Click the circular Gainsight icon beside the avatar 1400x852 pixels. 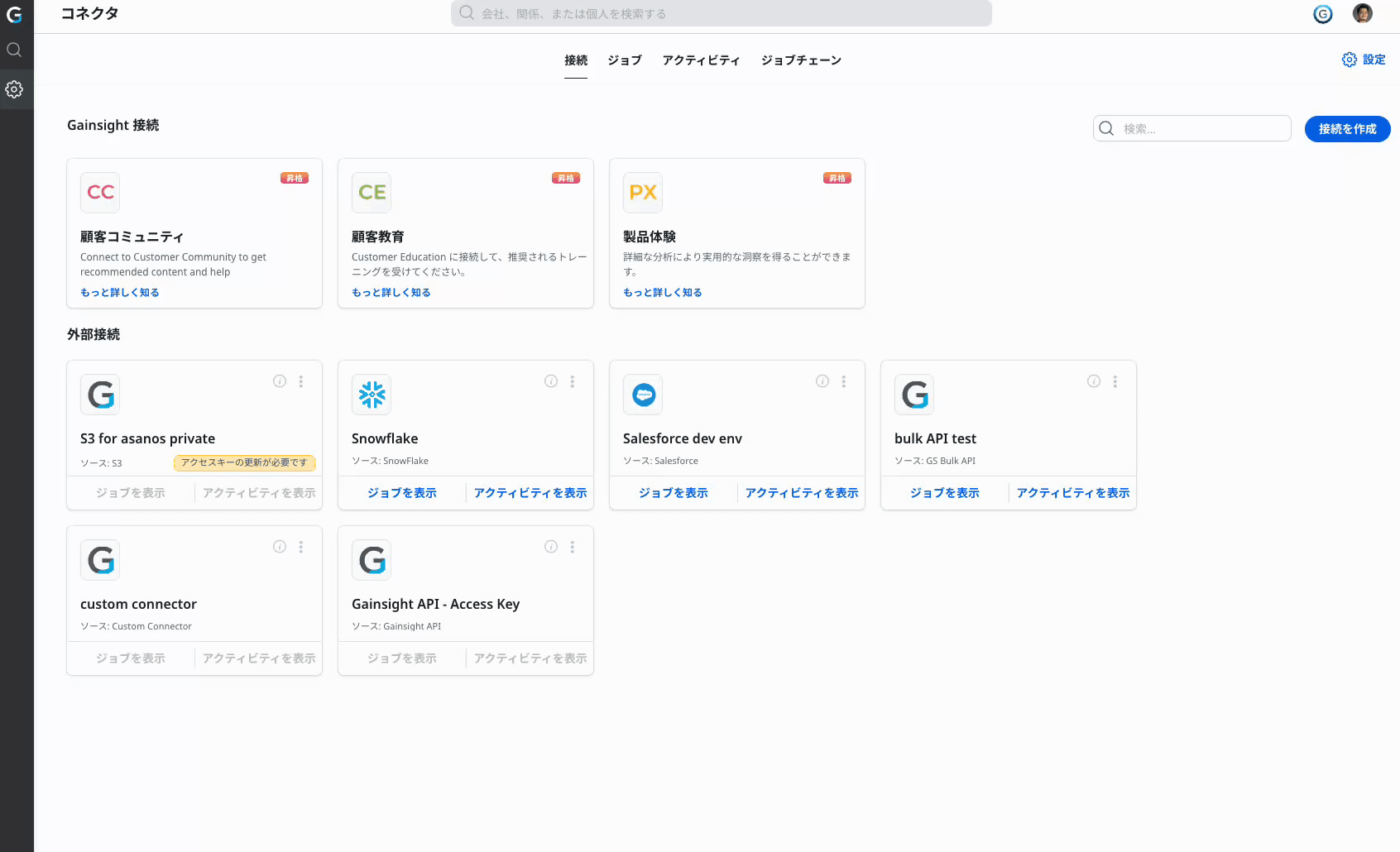point(1323,14)
